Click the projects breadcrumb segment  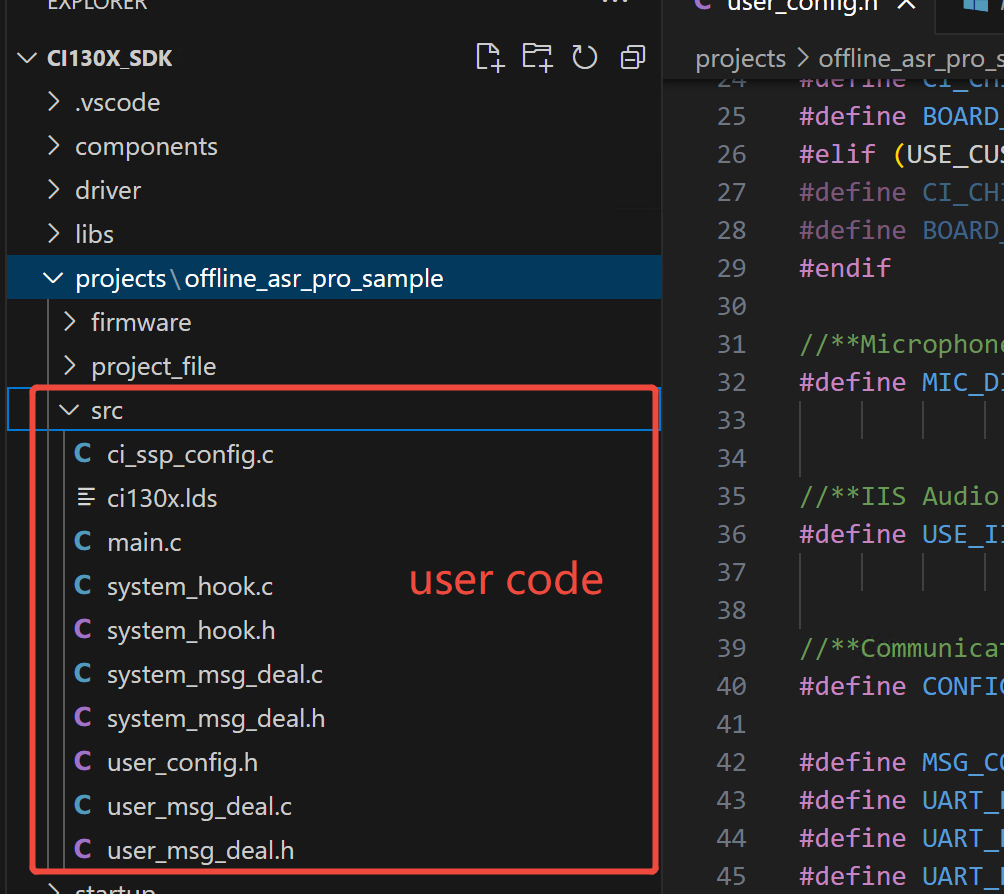pyautogui.click(x=741, y=59)
